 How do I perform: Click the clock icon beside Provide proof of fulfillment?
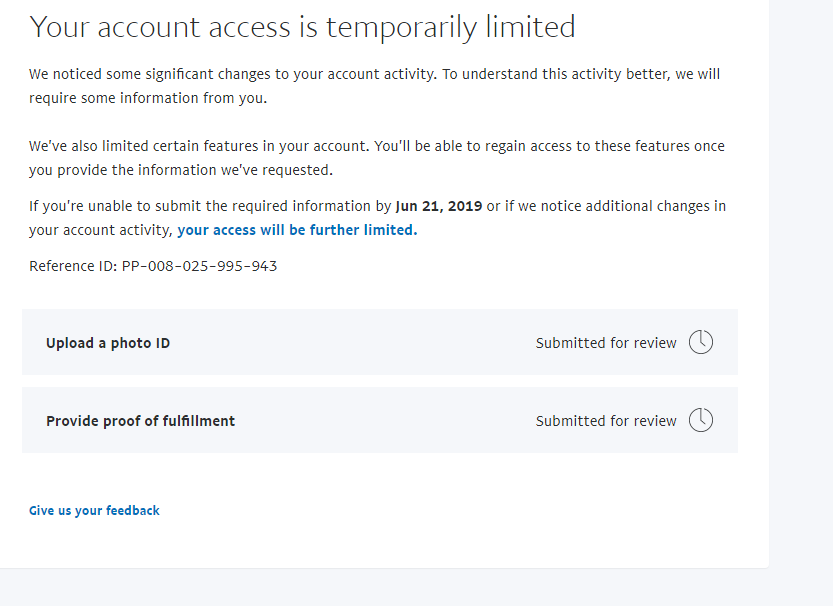pyautogui.click(x=701, y=421)
